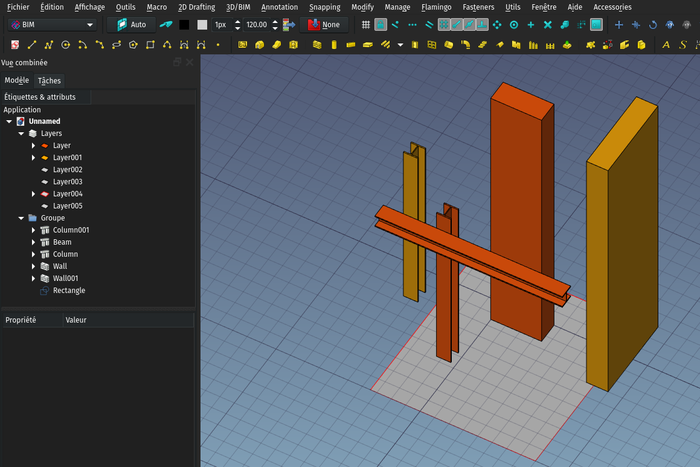Image resolution: width=700 pixels, height=467 pixels.
Task: Open the Snapping menu
Action: point(325,7)
